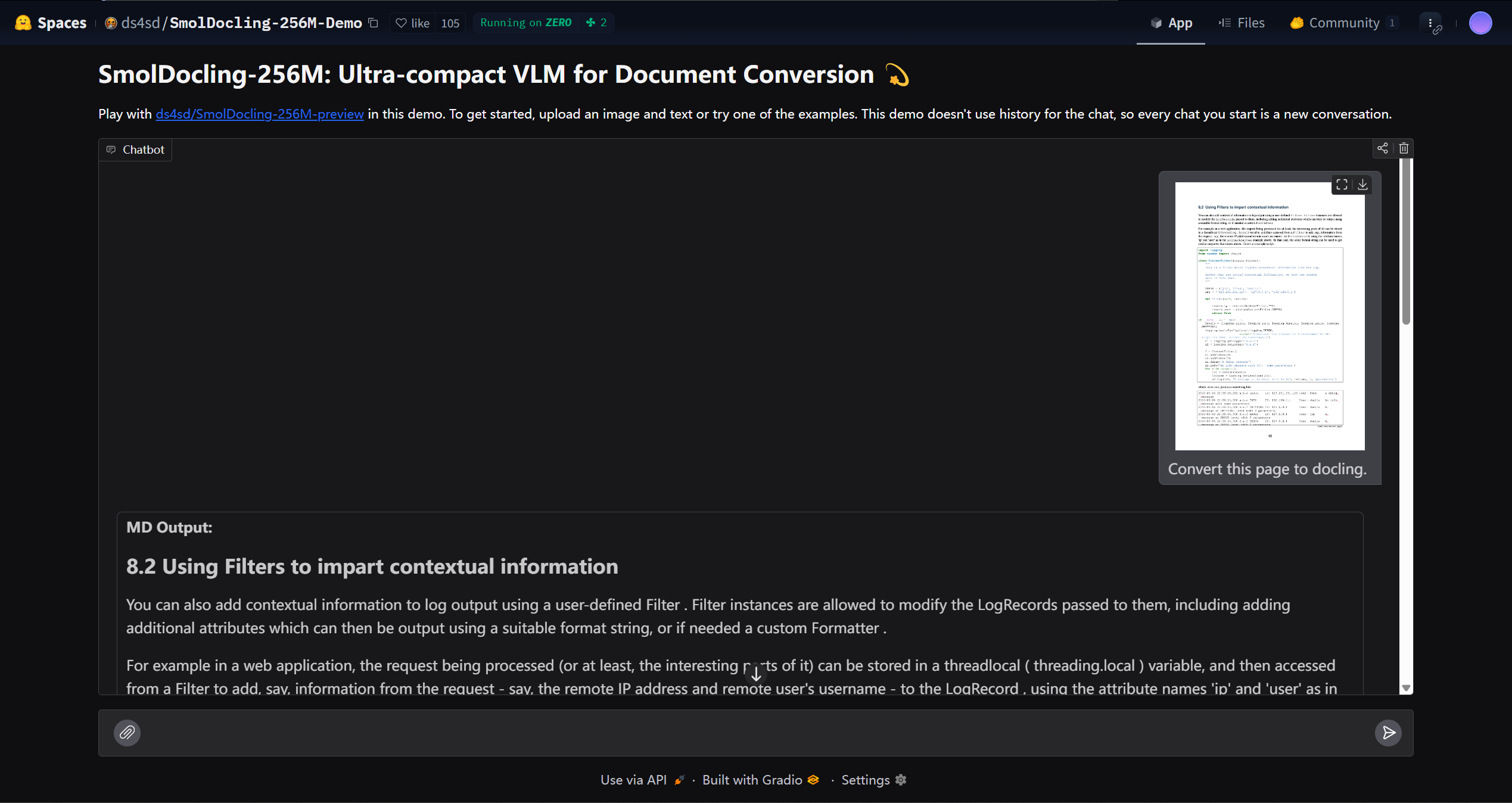
Task: Click the attach file paperclip icon
Action: 127,732
